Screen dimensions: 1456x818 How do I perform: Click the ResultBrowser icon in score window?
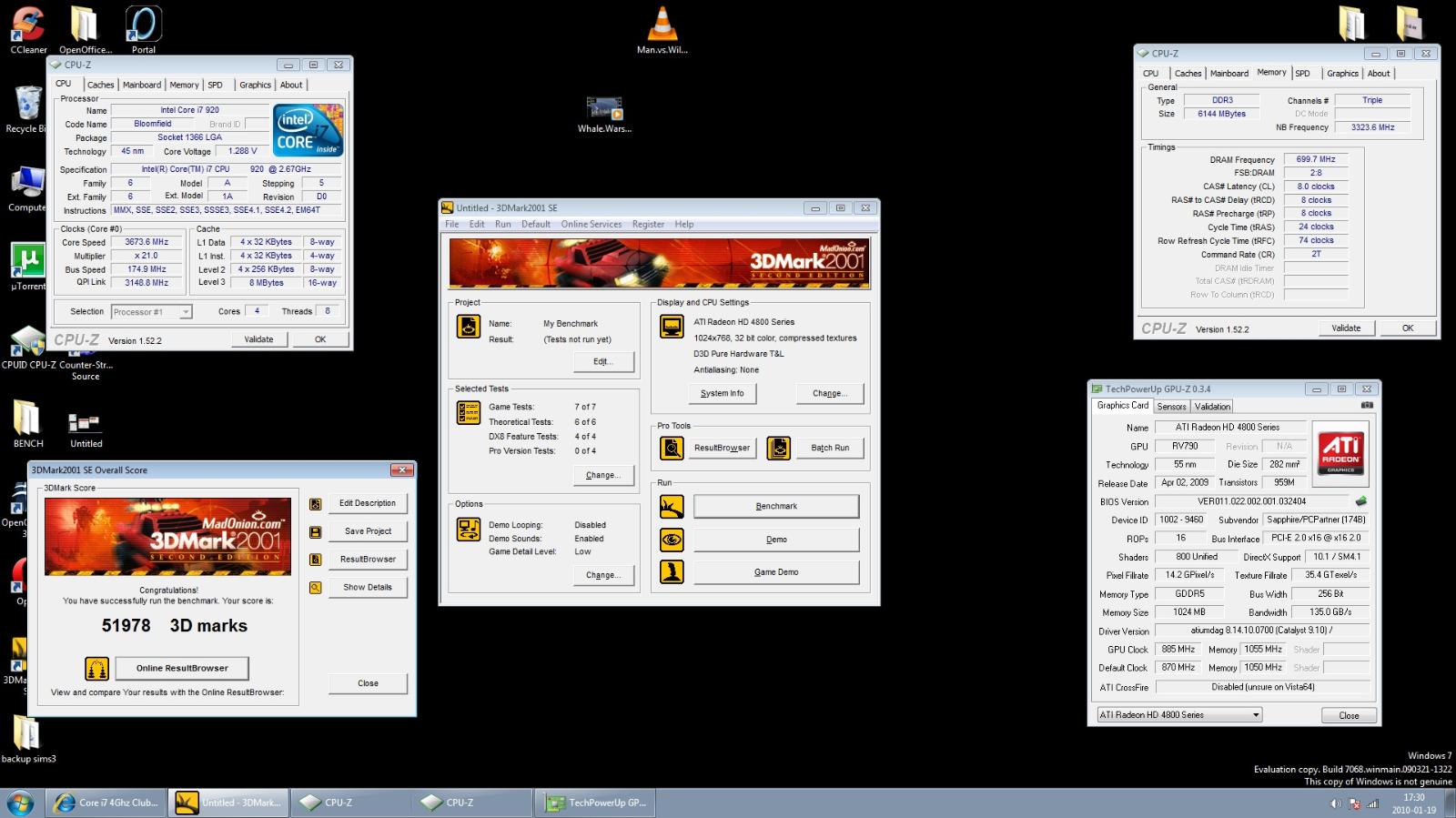point(315,560)
